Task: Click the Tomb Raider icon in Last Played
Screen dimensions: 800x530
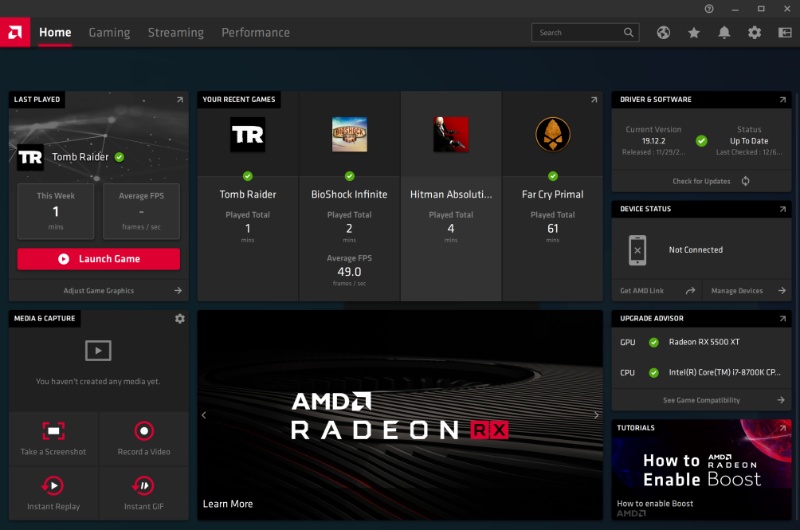Action: [30, 157]
